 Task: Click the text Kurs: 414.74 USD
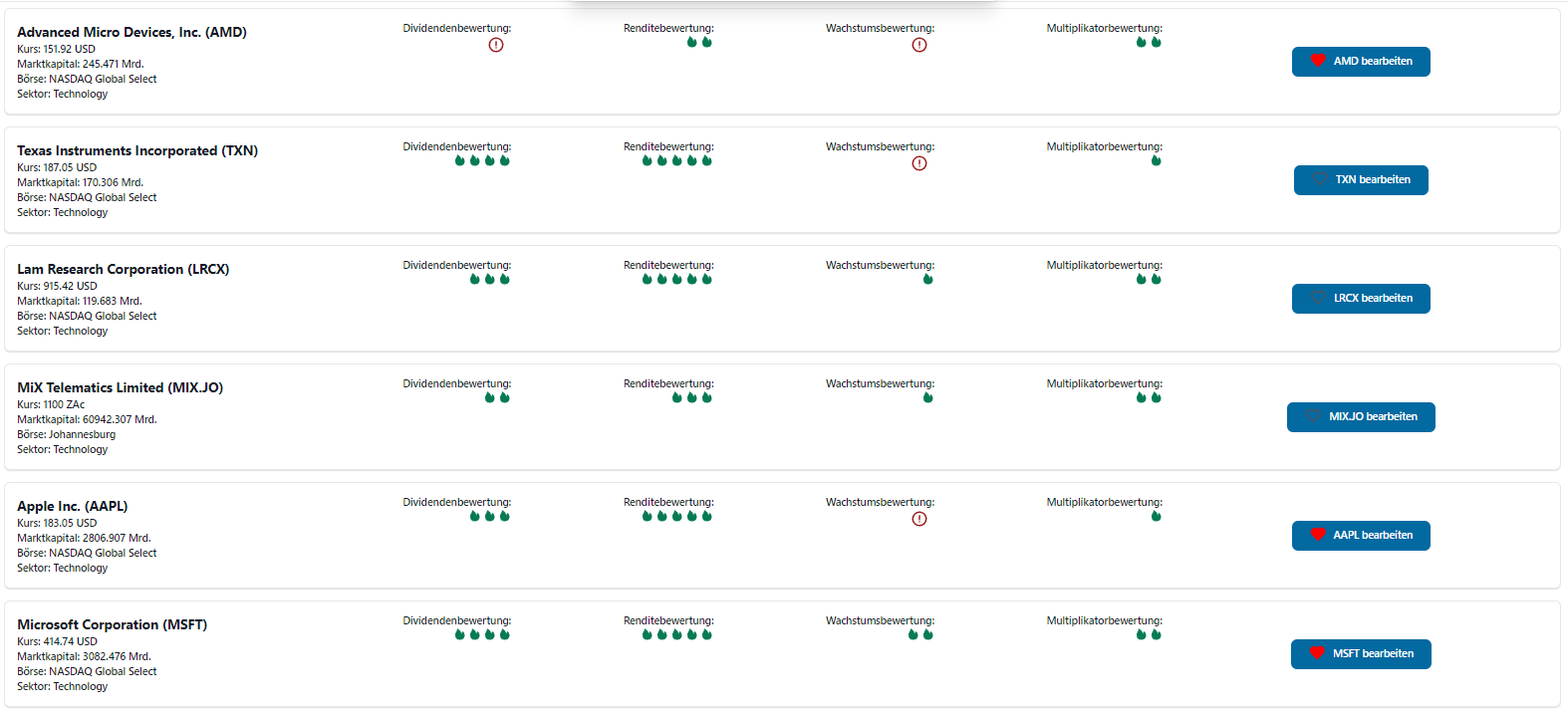(x=57, y=641)
